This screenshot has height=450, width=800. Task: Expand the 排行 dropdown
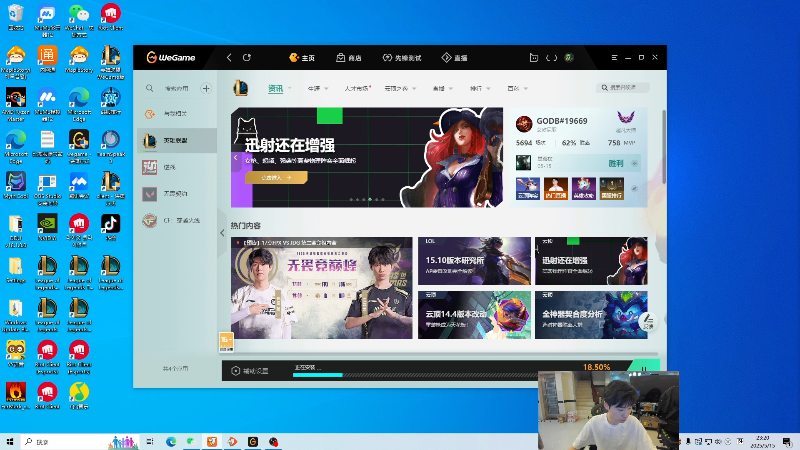[488, 89]
